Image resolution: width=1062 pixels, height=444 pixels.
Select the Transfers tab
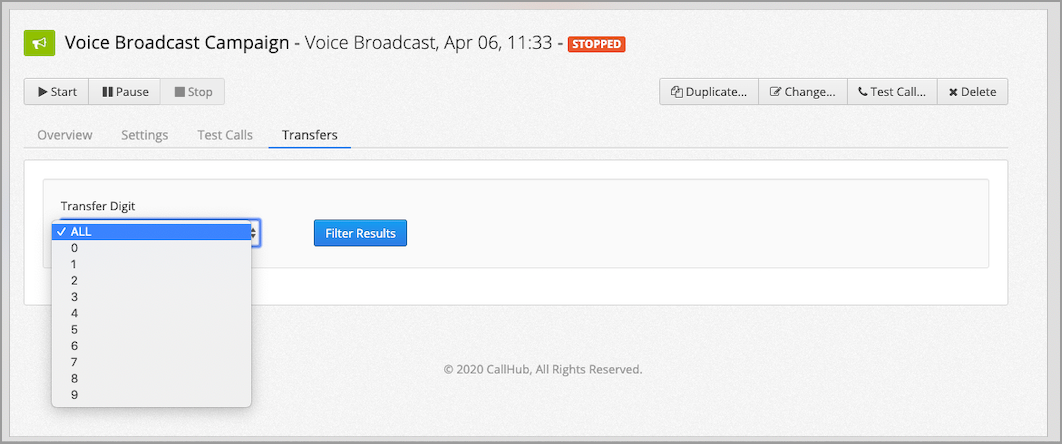[x=310, y=135]
